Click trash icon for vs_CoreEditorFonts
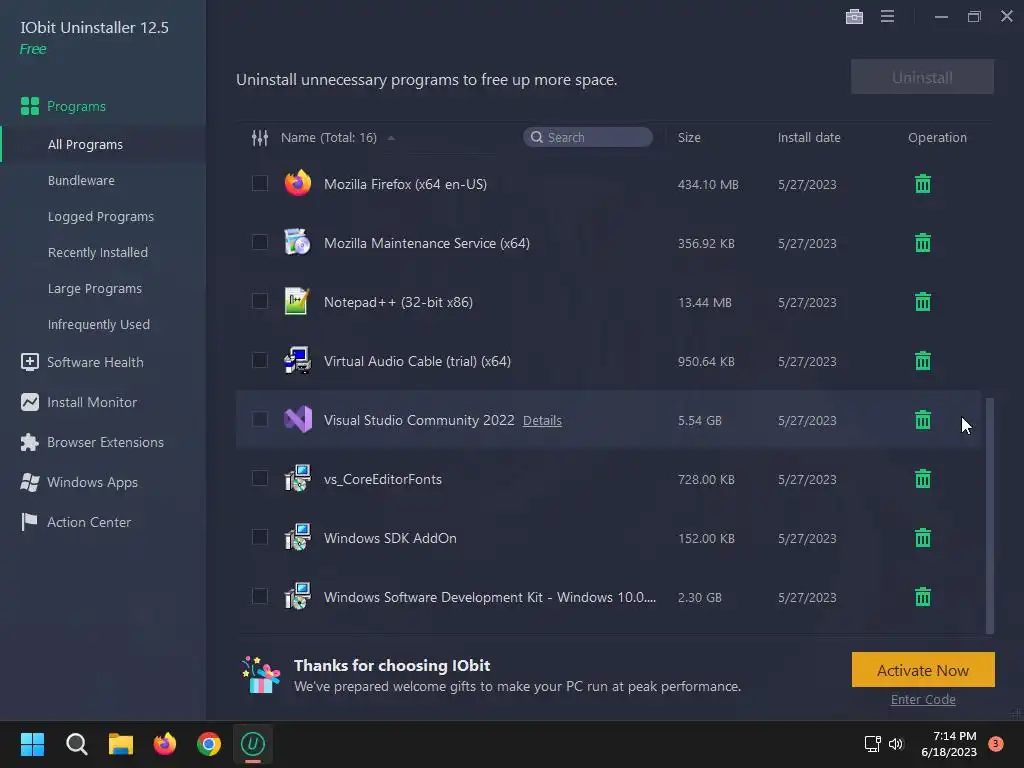Viewport: 1024px width, 768px height. 922,479
